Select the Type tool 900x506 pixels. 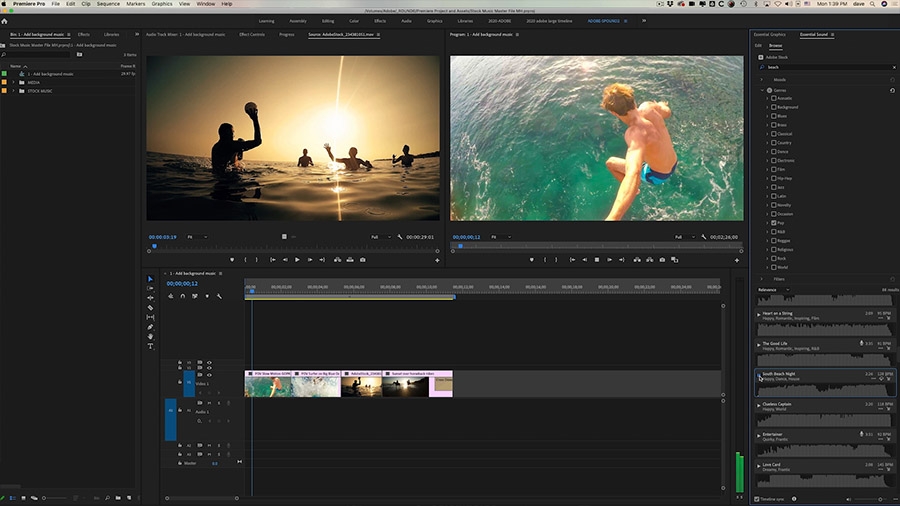tap(150, 346)
